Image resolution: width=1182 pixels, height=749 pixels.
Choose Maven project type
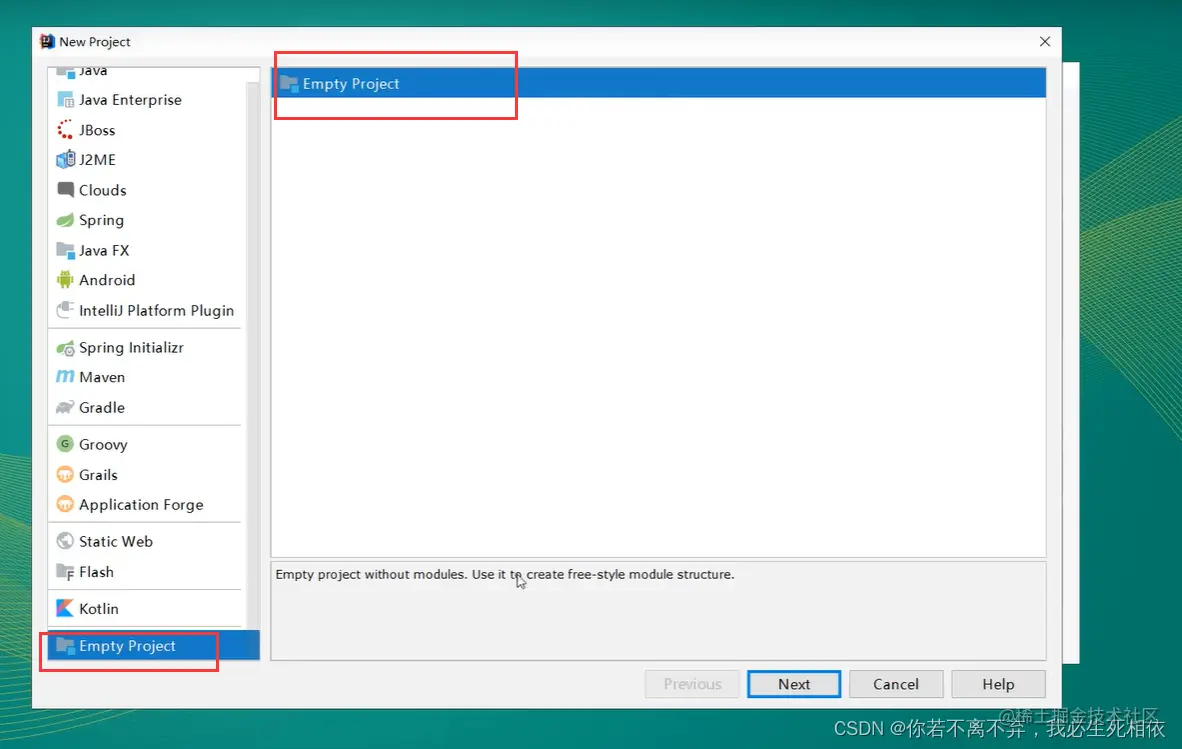point(145,377)
